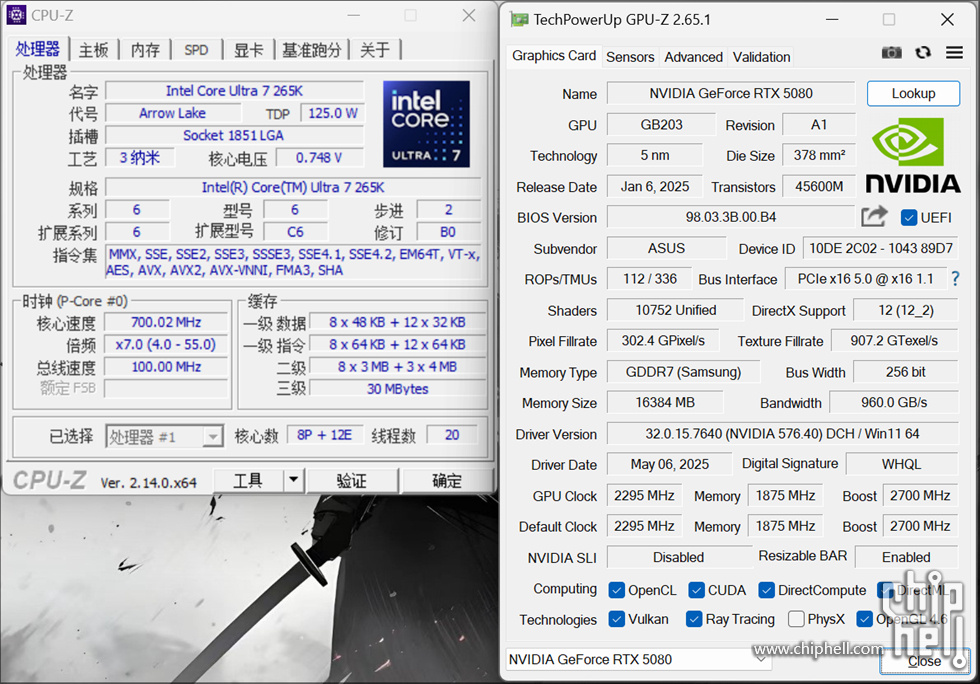Screen dimensions: 980x684
Task: Click the 确定 button in CPU-Z
Action: pos(447,480)
